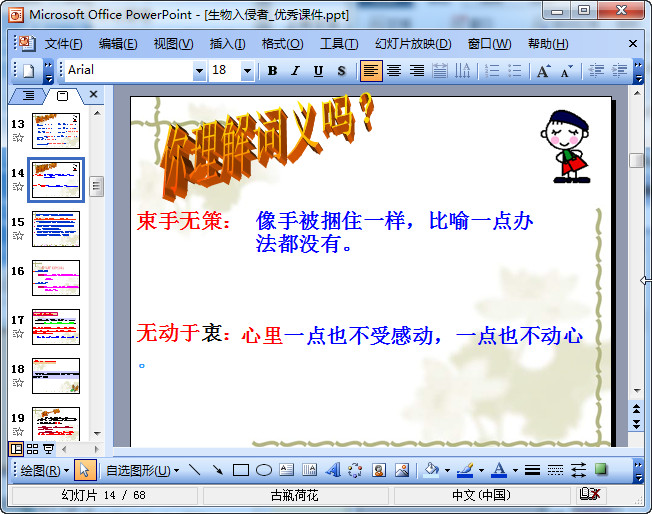Image resolution: width=652 pixels, height=514 pixels.
Task: Select the Rectangle drawing tool
Action: 240,470
